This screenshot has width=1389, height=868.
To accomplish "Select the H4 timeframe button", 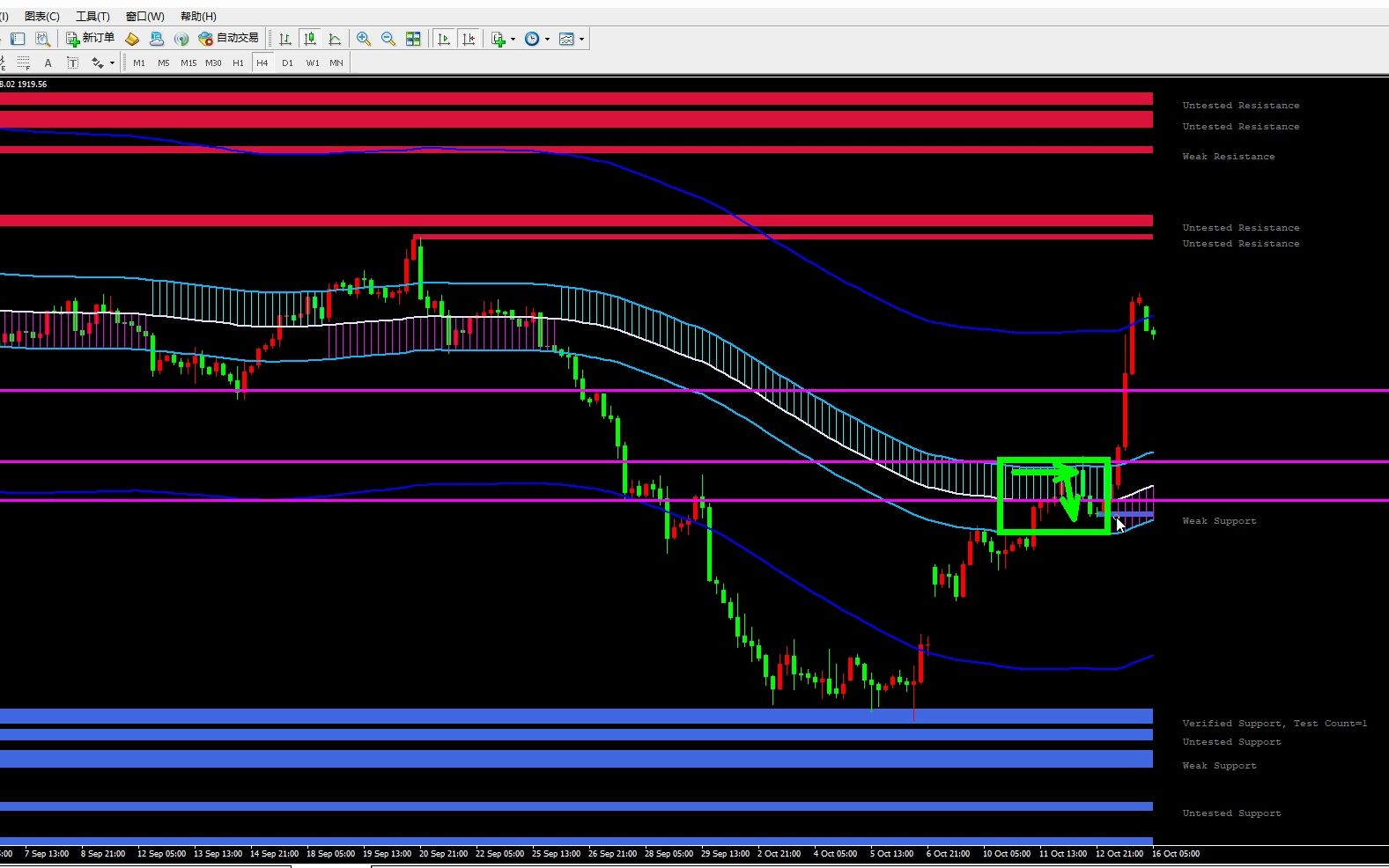I will coord(262,63).
